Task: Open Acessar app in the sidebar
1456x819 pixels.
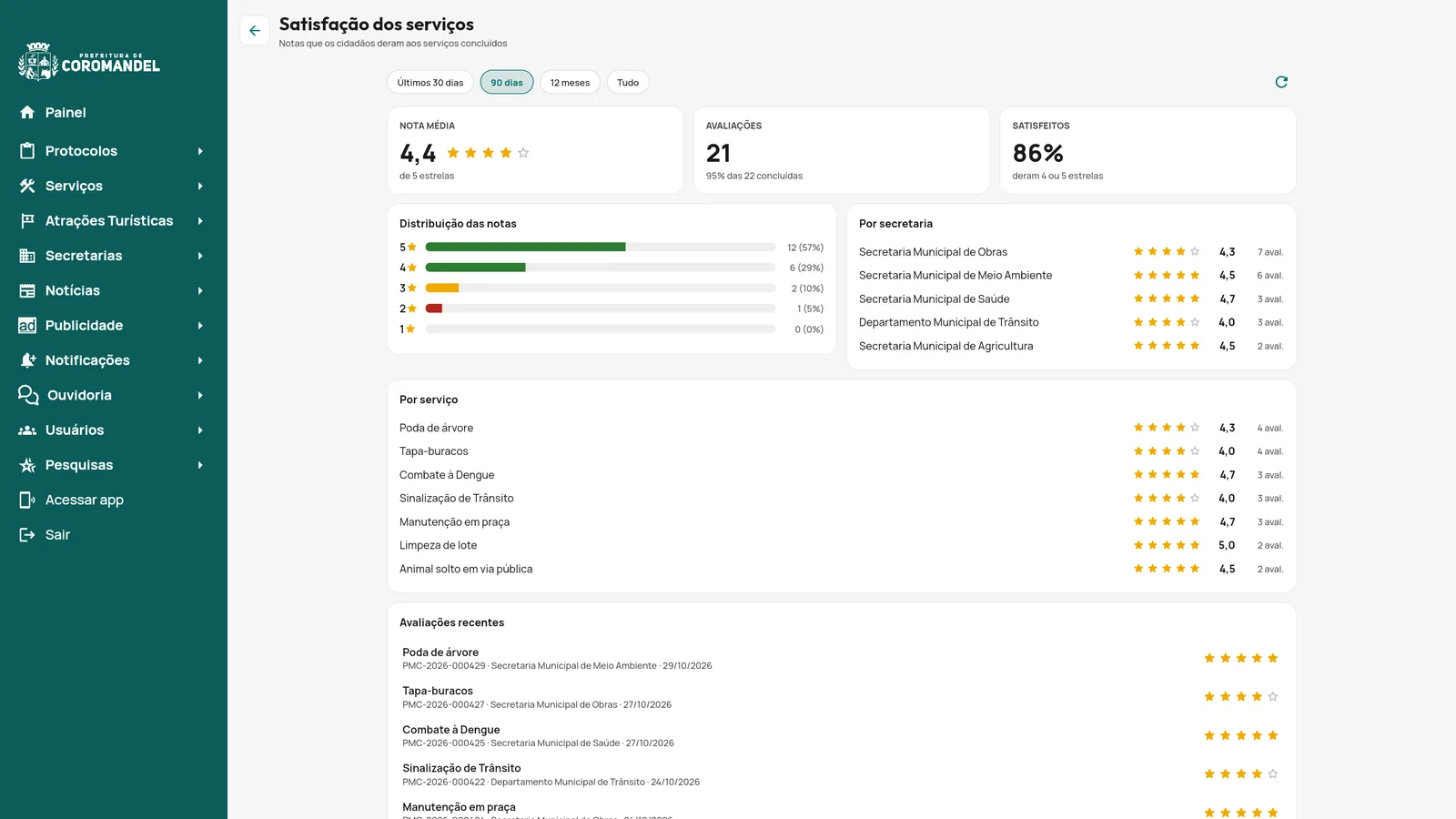Action: (x=85, y=500)
